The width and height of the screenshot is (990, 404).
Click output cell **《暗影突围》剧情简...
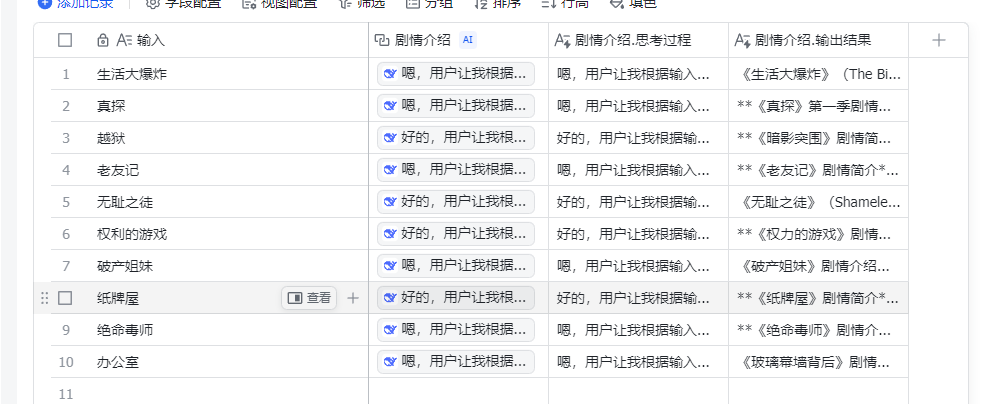(x=818, y=138)
